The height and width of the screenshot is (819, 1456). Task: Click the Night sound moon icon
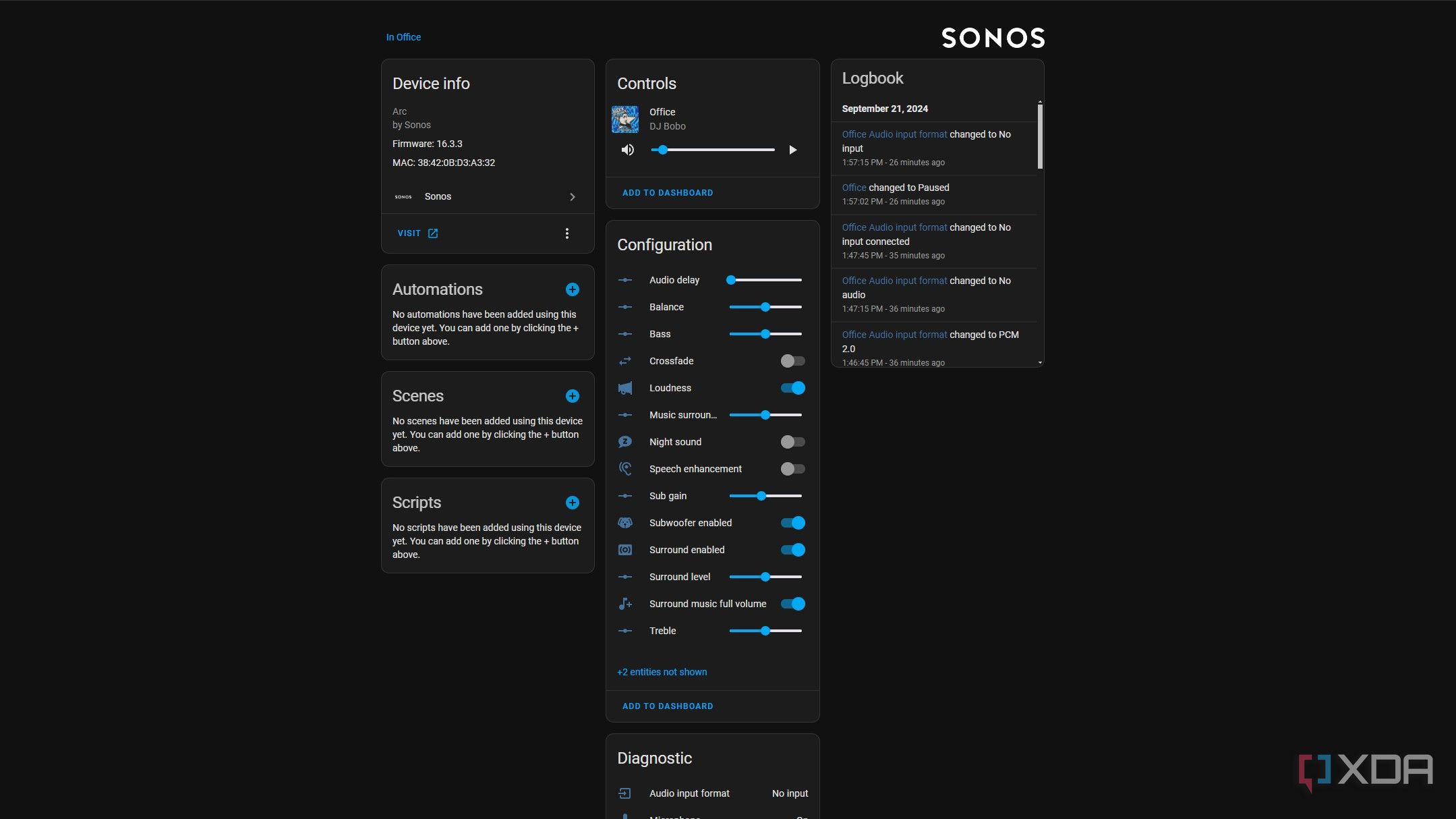[625, 442]
